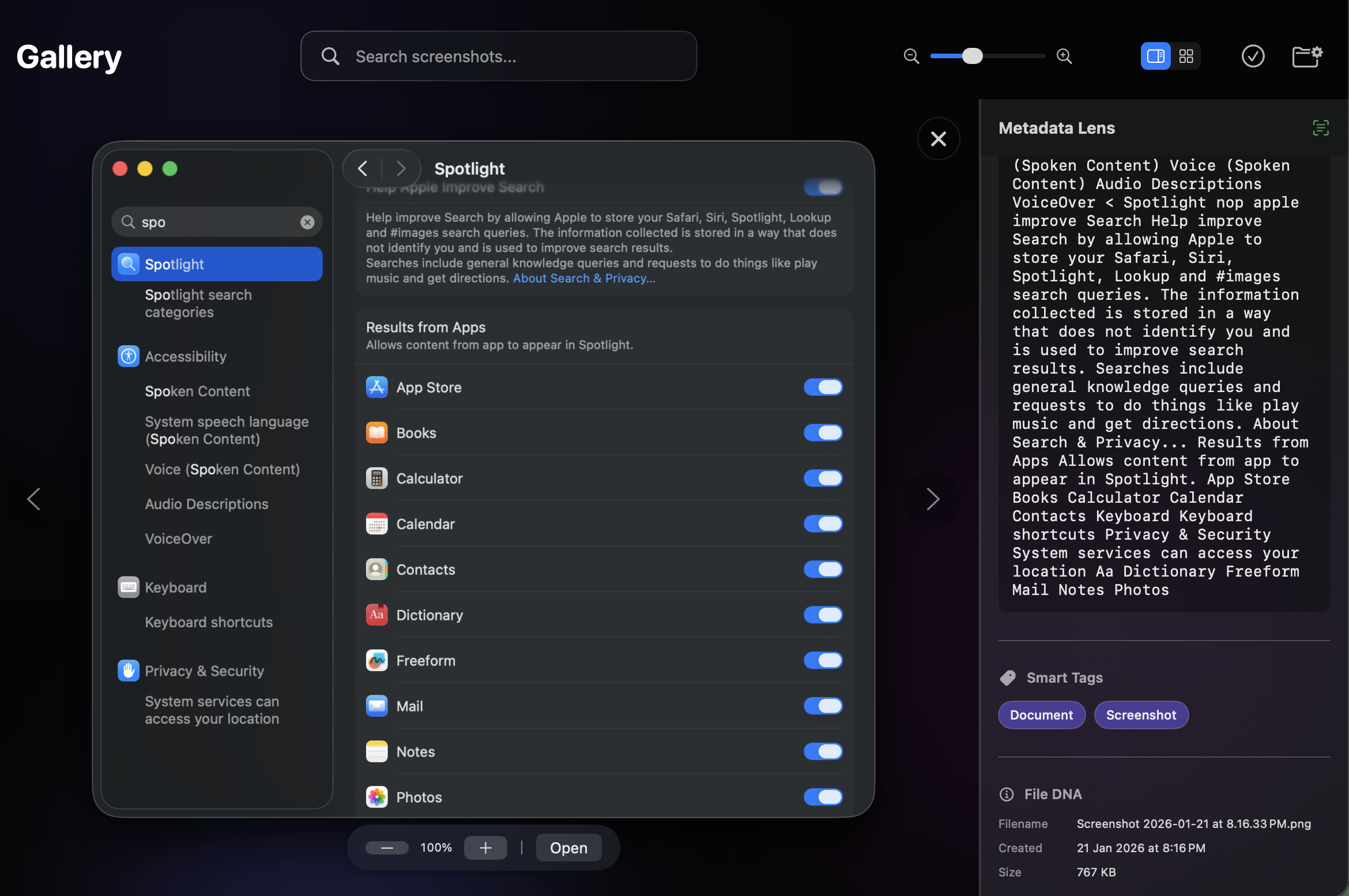Click the zoom in magnifier icon
The width and height of the screenshot is (1349, 896).
1064,56
